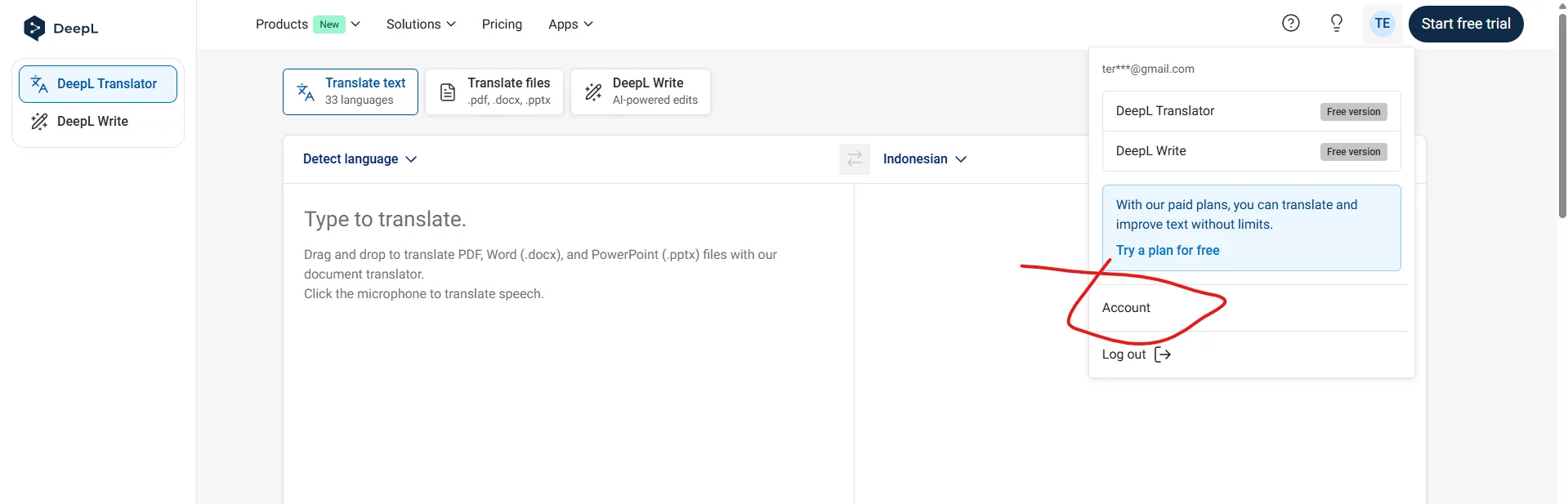The image size is (1568, 504).
Task: Expand the Apps menu
Action: (x=570, y=25)
